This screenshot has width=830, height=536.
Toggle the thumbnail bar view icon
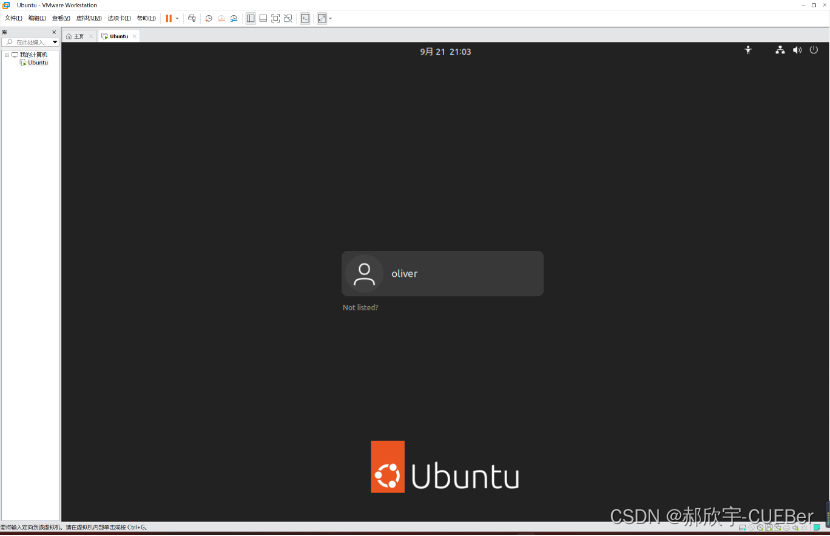coord(263,19)
